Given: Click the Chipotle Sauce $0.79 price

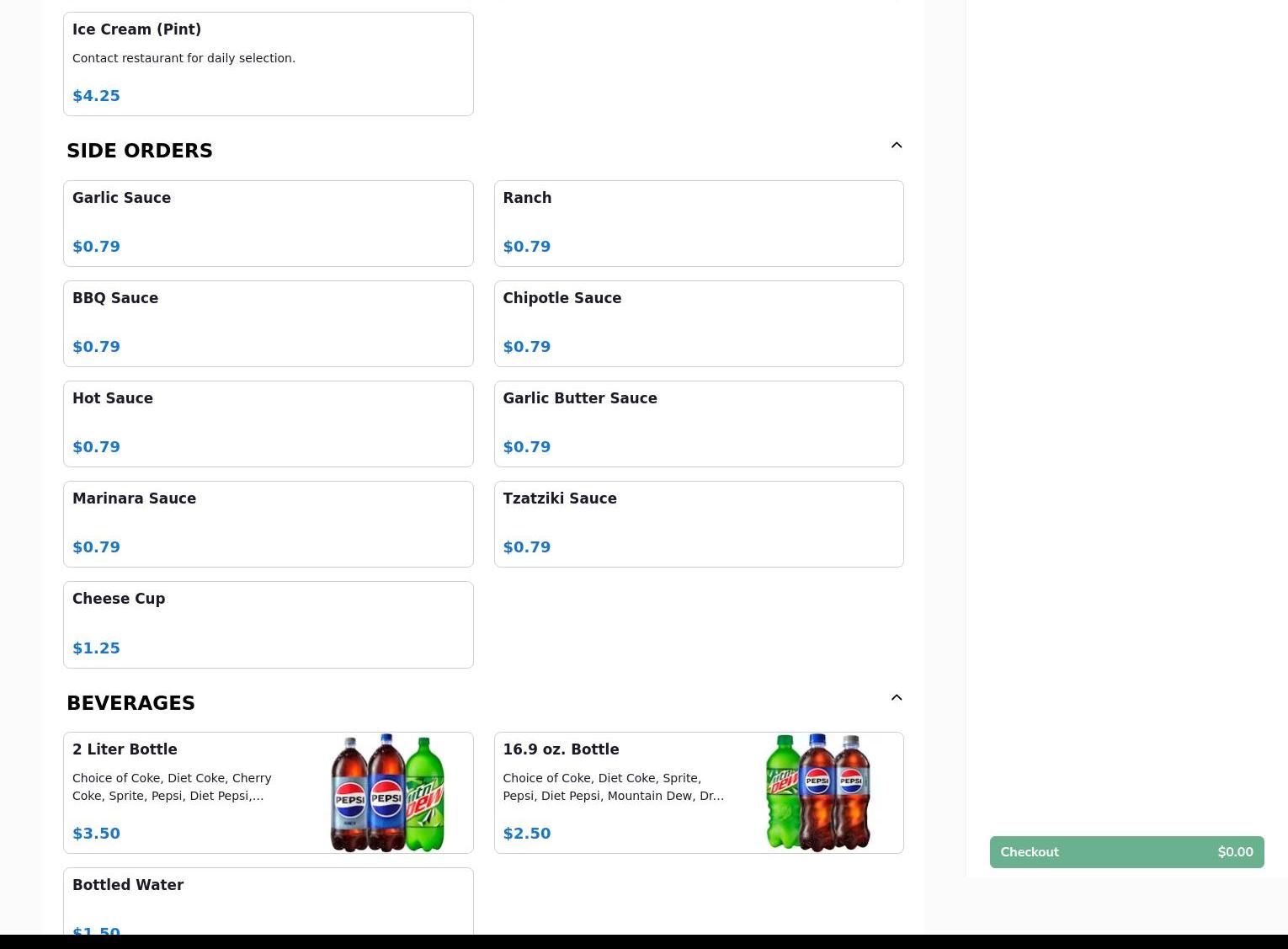Looking at the screenshot, I should point(527,347).
